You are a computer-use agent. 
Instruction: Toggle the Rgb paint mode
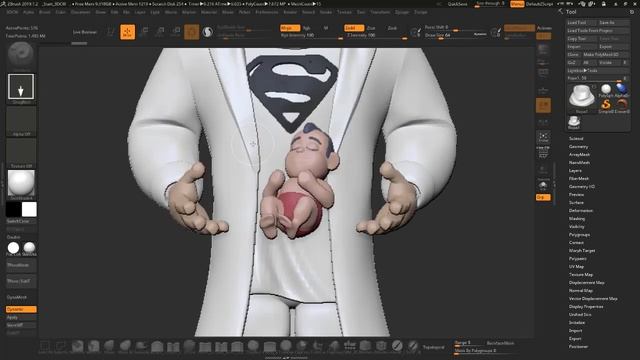(307, 28)
